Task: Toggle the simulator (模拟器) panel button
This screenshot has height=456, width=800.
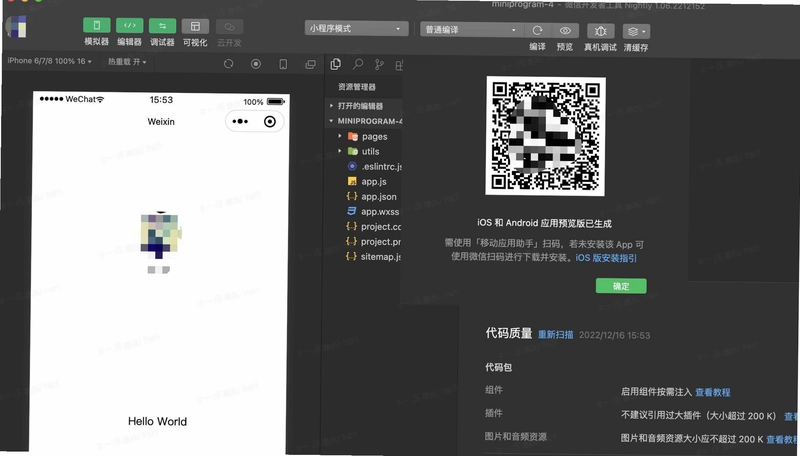Action: tap(96, 26)
